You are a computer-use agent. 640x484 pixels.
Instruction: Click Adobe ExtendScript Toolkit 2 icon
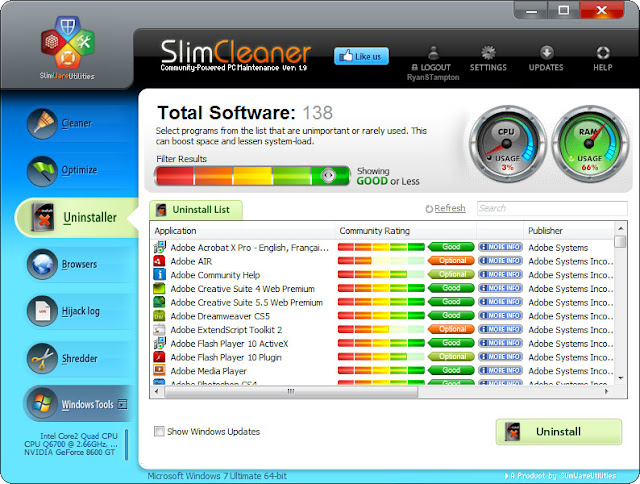pos(159,329)
